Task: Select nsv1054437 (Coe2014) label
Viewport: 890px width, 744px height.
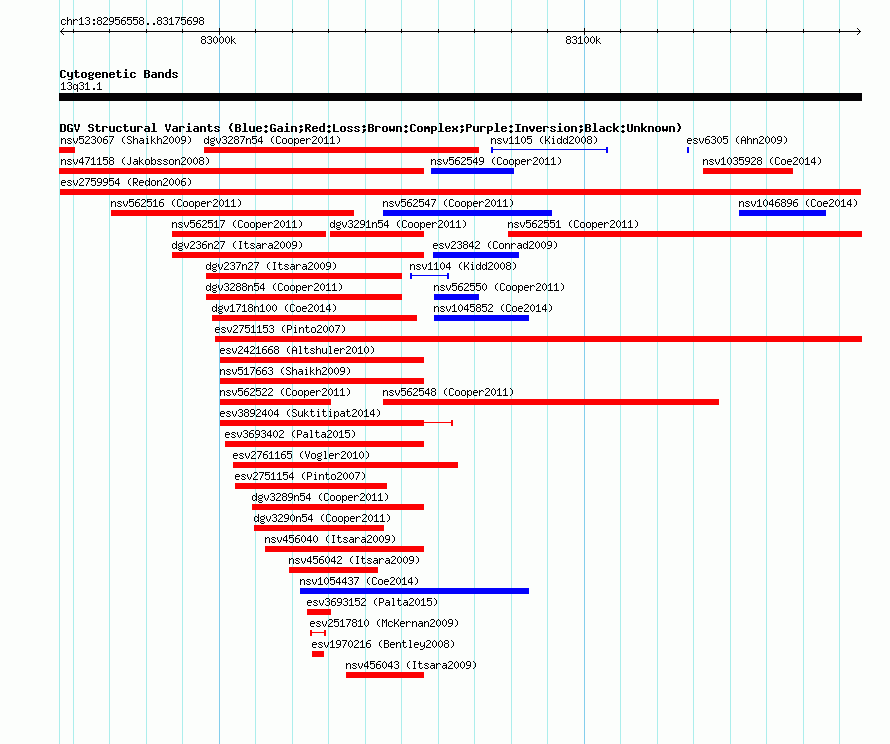Action: 359,581
